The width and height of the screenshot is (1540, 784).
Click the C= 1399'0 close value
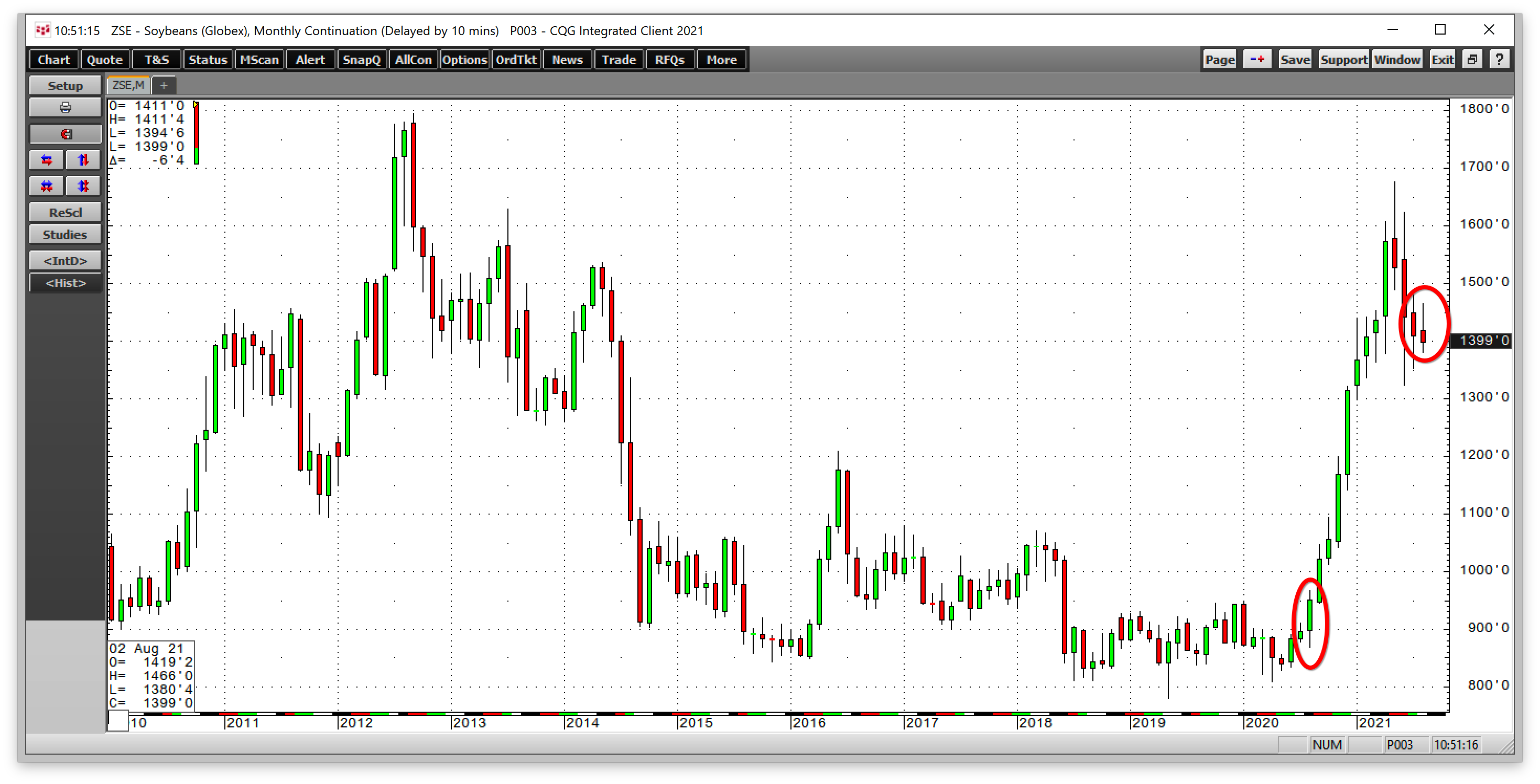click(151, 703)
